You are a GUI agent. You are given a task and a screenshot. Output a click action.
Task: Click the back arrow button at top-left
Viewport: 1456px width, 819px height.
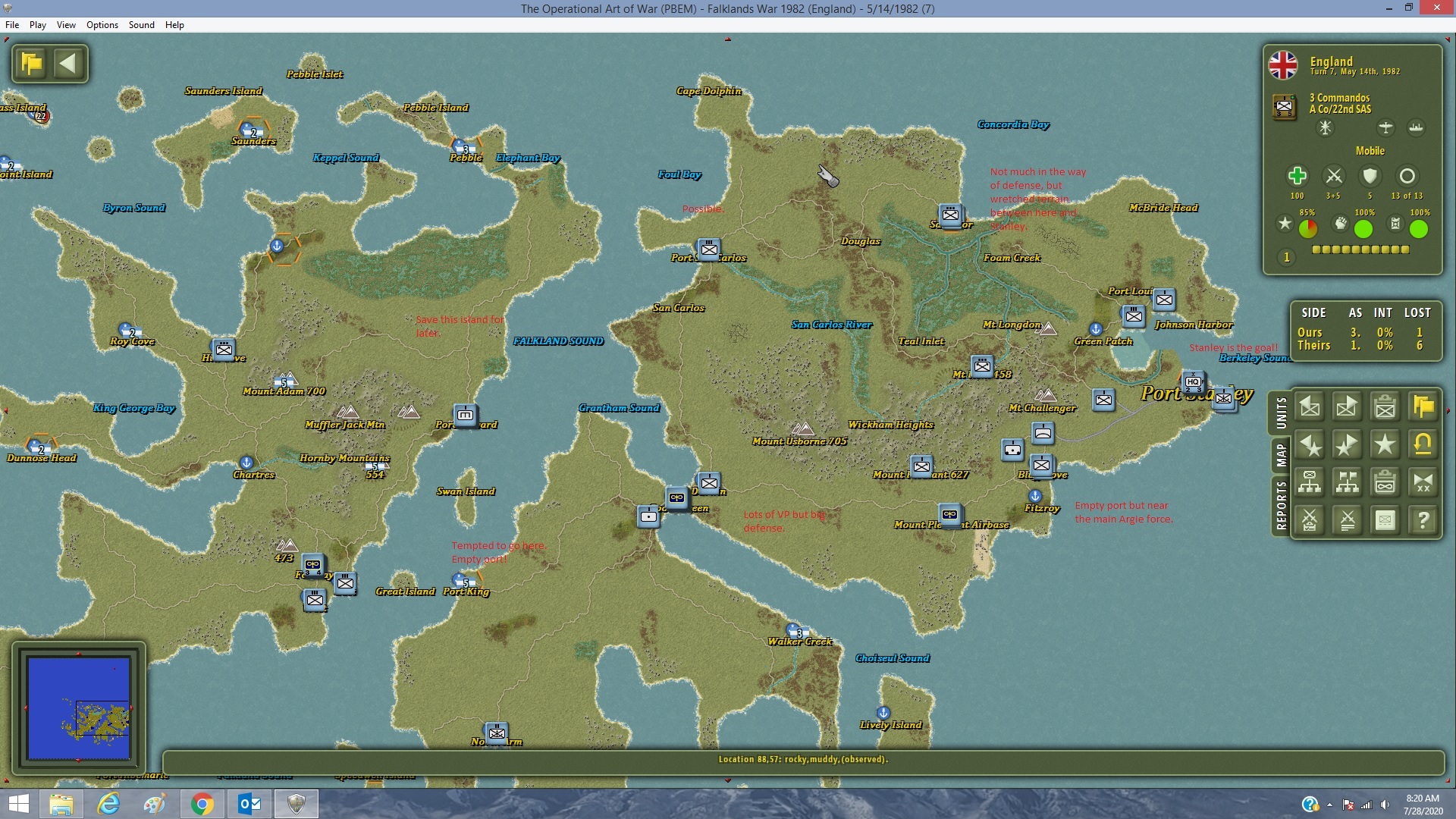(x=68, y=63)
